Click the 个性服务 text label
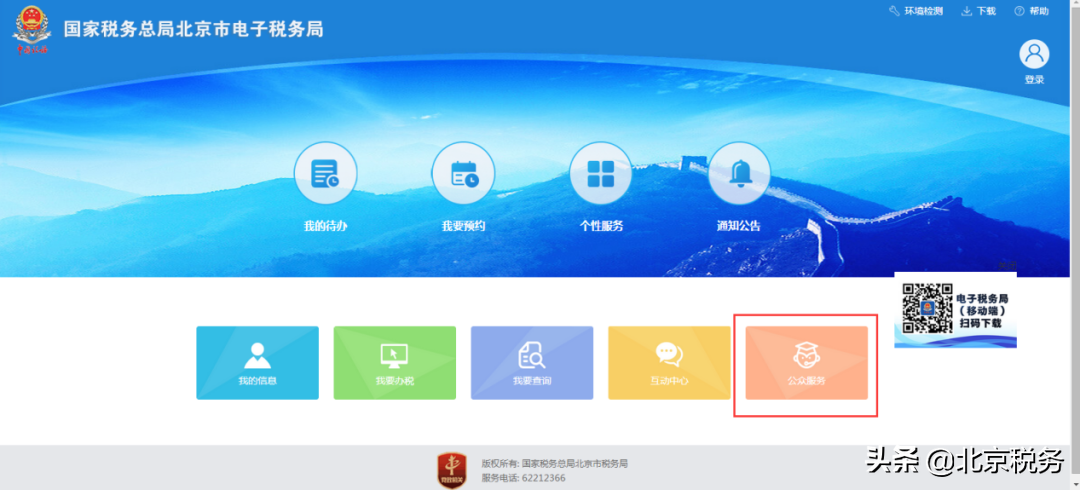This screenshot has width=1080, height=490. click(601, 226)
